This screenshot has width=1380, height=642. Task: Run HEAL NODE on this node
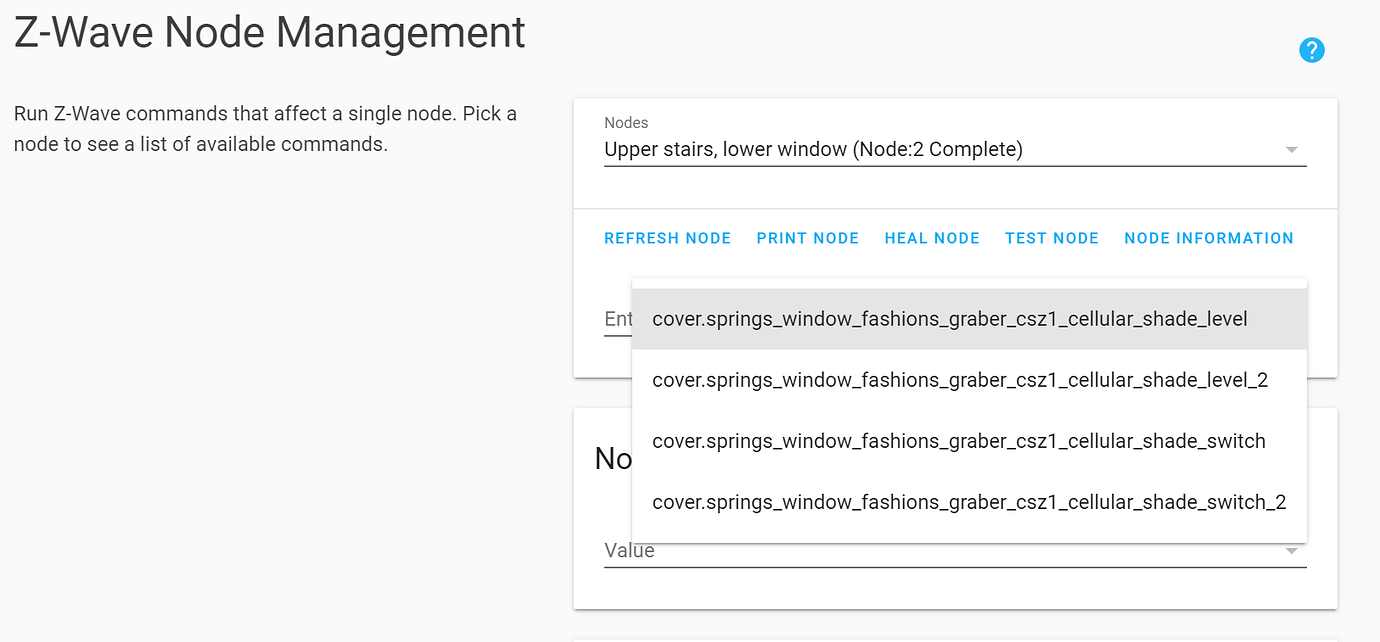(x=932, y=238)
